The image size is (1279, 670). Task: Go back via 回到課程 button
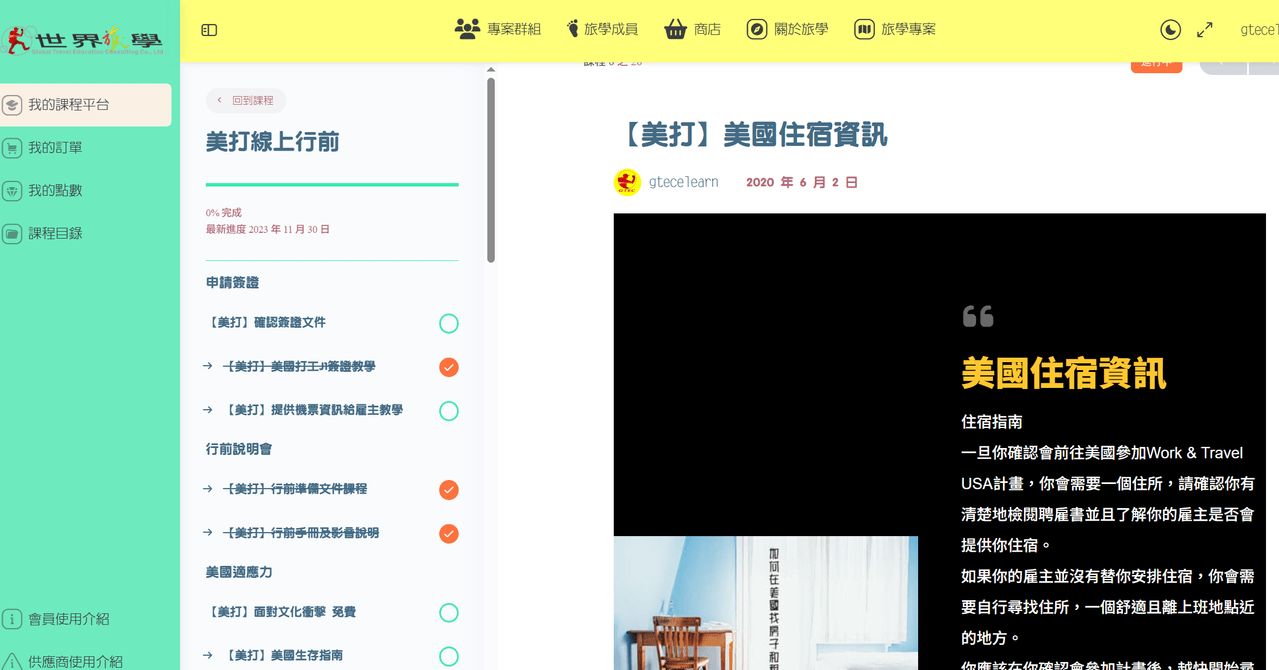[x=246, y=100]
